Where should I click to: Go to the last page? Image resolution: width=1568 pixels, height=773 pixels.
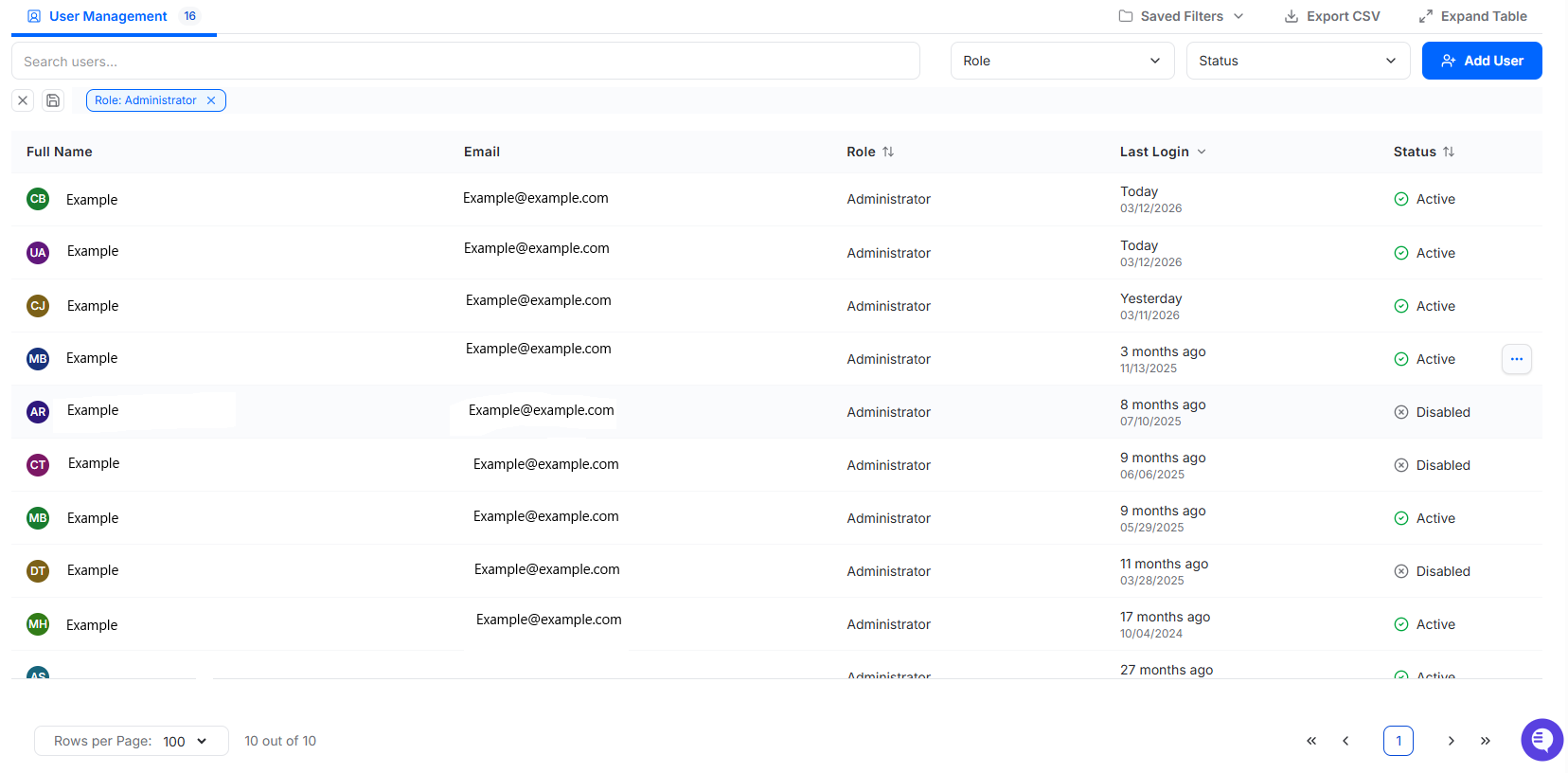click(x=1485, y=741)
